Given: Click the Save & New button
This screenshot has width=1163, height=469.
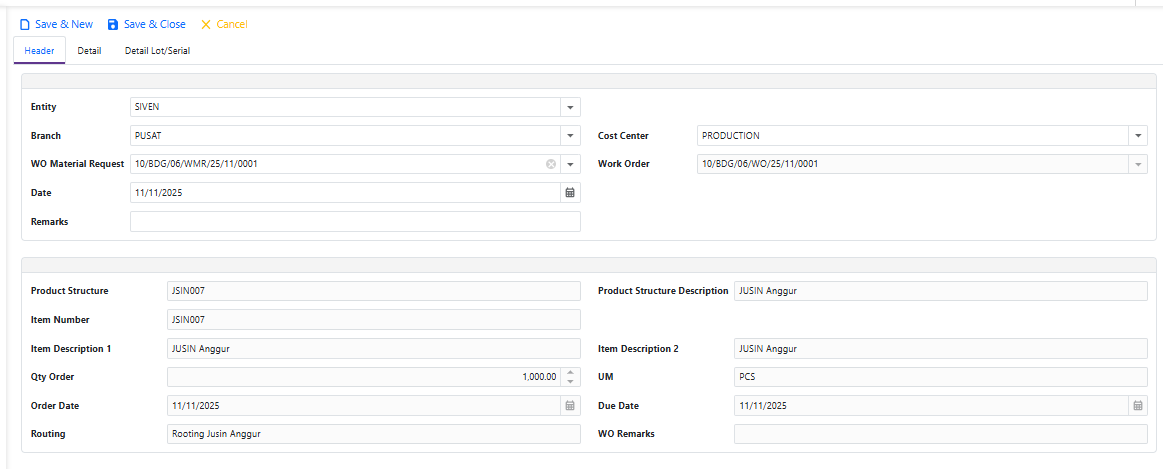Looking at the screenshot, I should (56, 24).
